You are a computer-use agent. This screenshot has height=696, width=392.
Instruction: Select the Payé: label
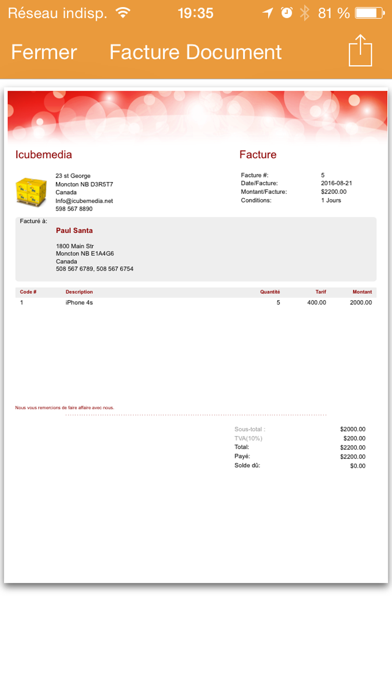242,456
